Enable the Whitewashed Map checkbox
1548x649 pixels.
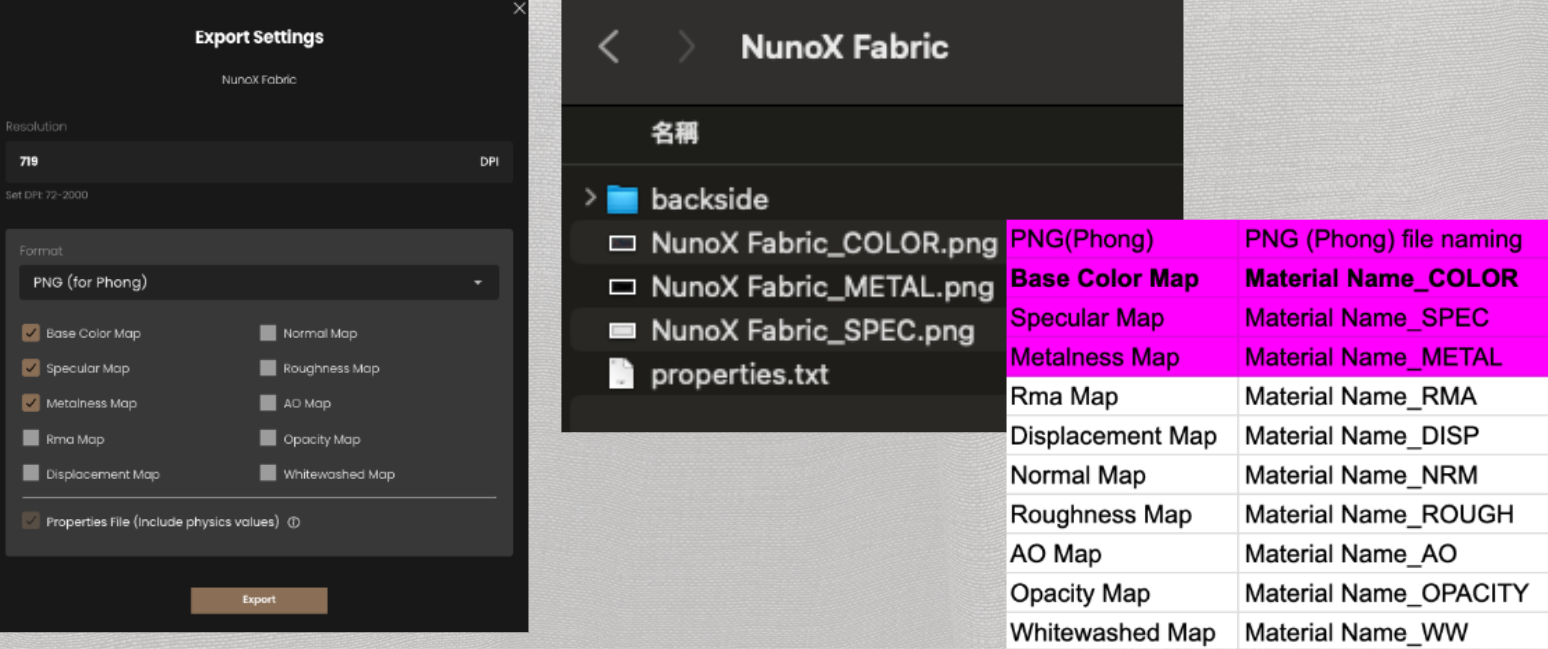tap(268, 473)
